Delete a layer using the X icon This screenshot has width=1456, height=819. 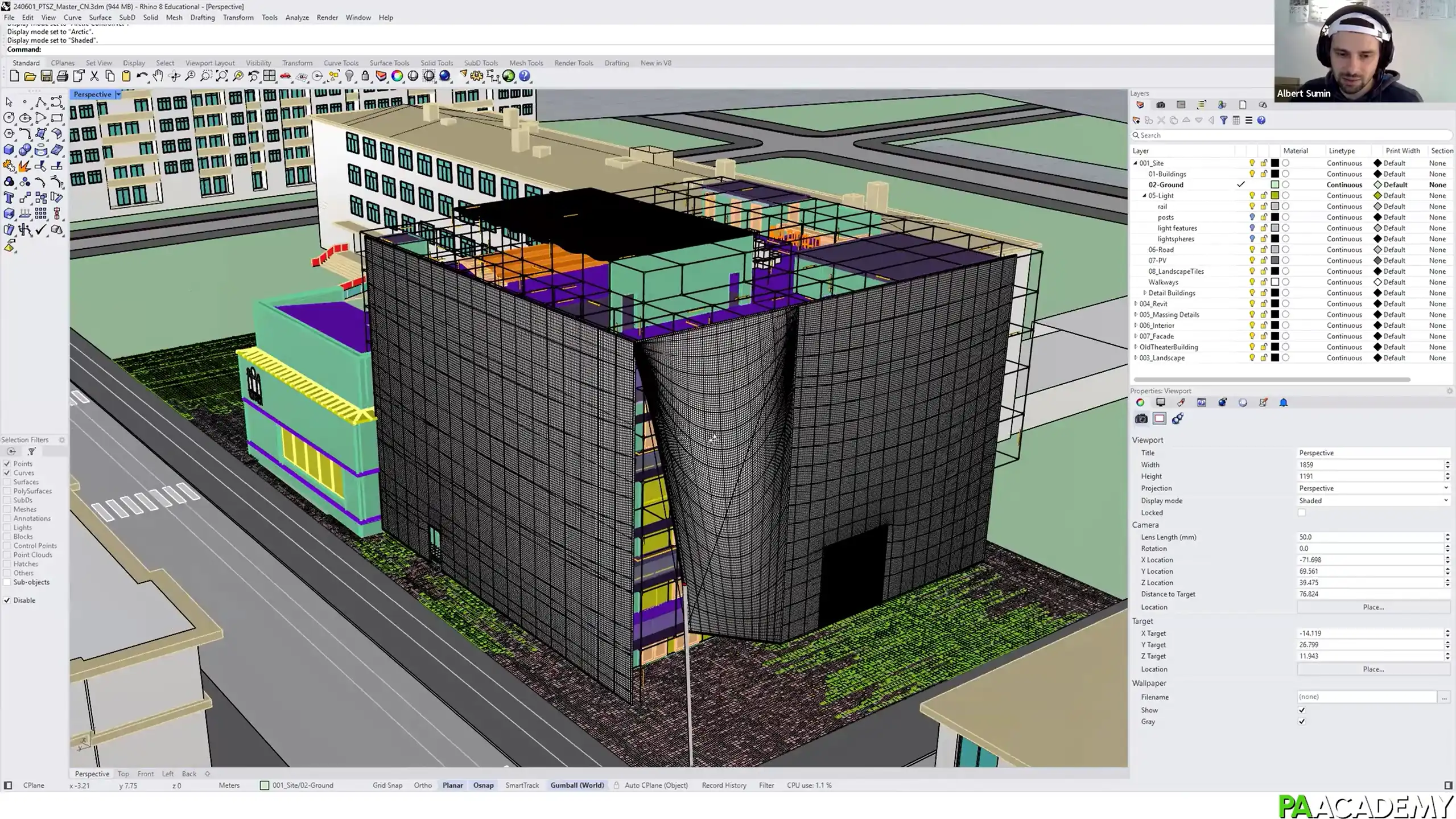click(x=1161, y=120)
